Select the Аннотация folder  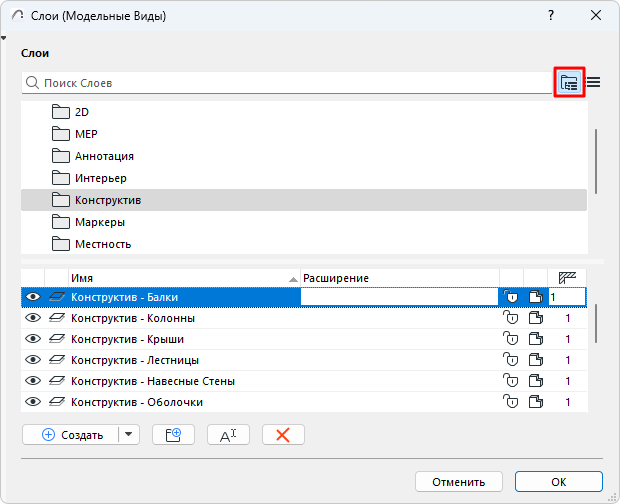tap(104, 156)
